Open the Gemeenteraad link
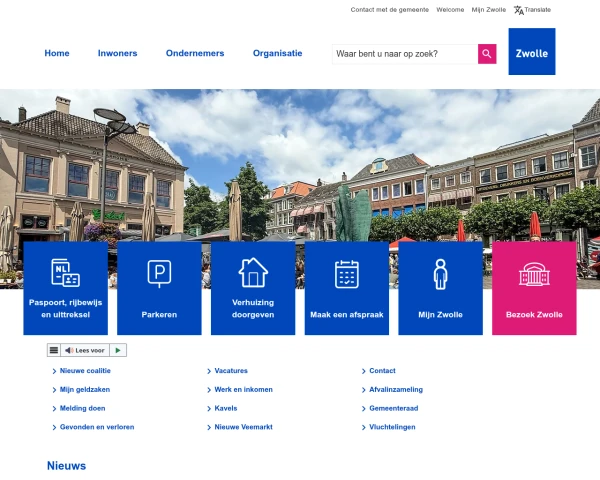Image resolution: width=600 pixels, height=480 pixels. pyautogui.click(x=393, y=408)
